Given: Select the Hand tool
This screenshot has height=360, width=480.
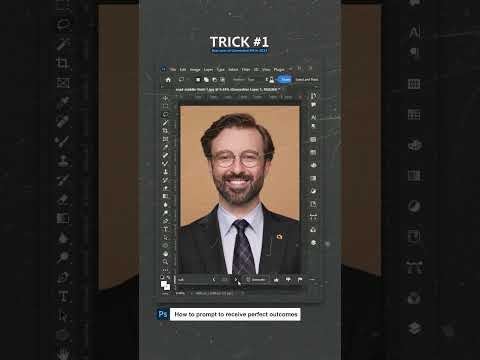Looking at the screenshot, I should pyautogui.click(x=165, y=254).
